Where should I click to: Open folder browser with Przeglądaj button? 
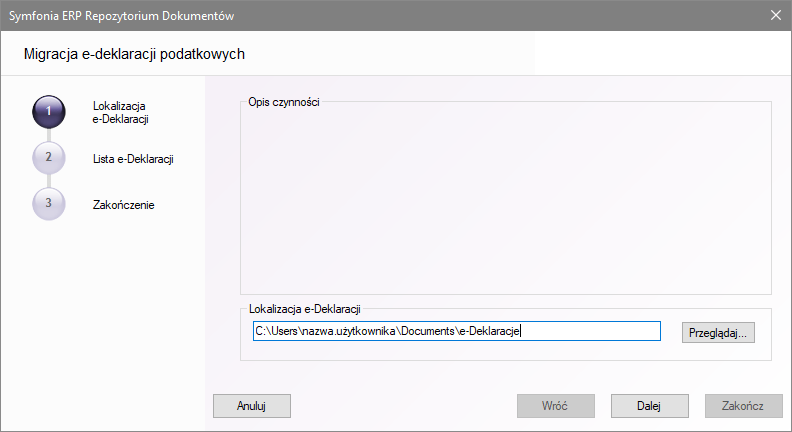pos(718,332)
